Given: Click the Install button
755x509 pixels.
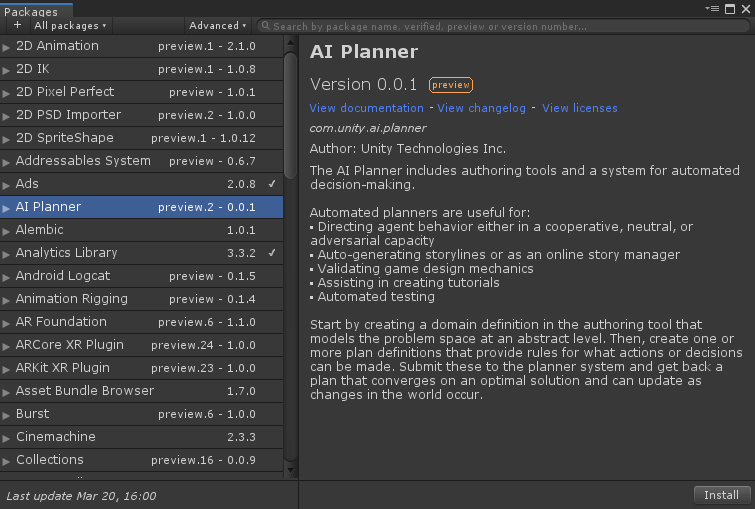Looking at the screenshot, I should click(721, 495).
